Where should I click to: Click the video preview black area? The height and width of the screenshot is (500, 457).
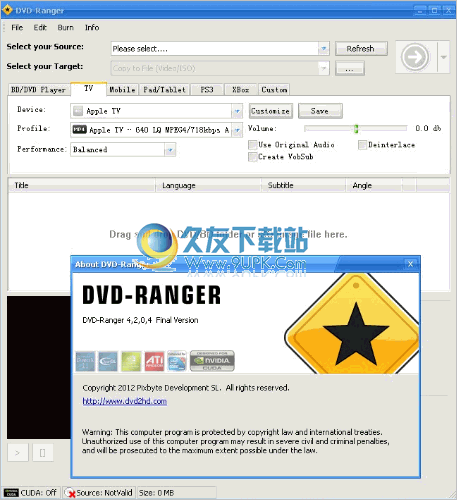click(x=39, y=367)
